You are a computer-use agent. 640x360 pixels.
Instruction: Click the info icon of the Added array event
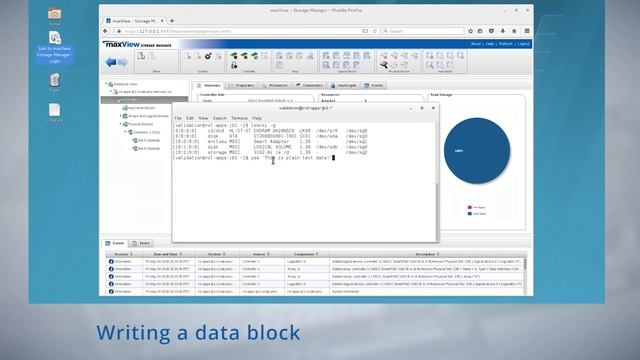pos(111,269)
